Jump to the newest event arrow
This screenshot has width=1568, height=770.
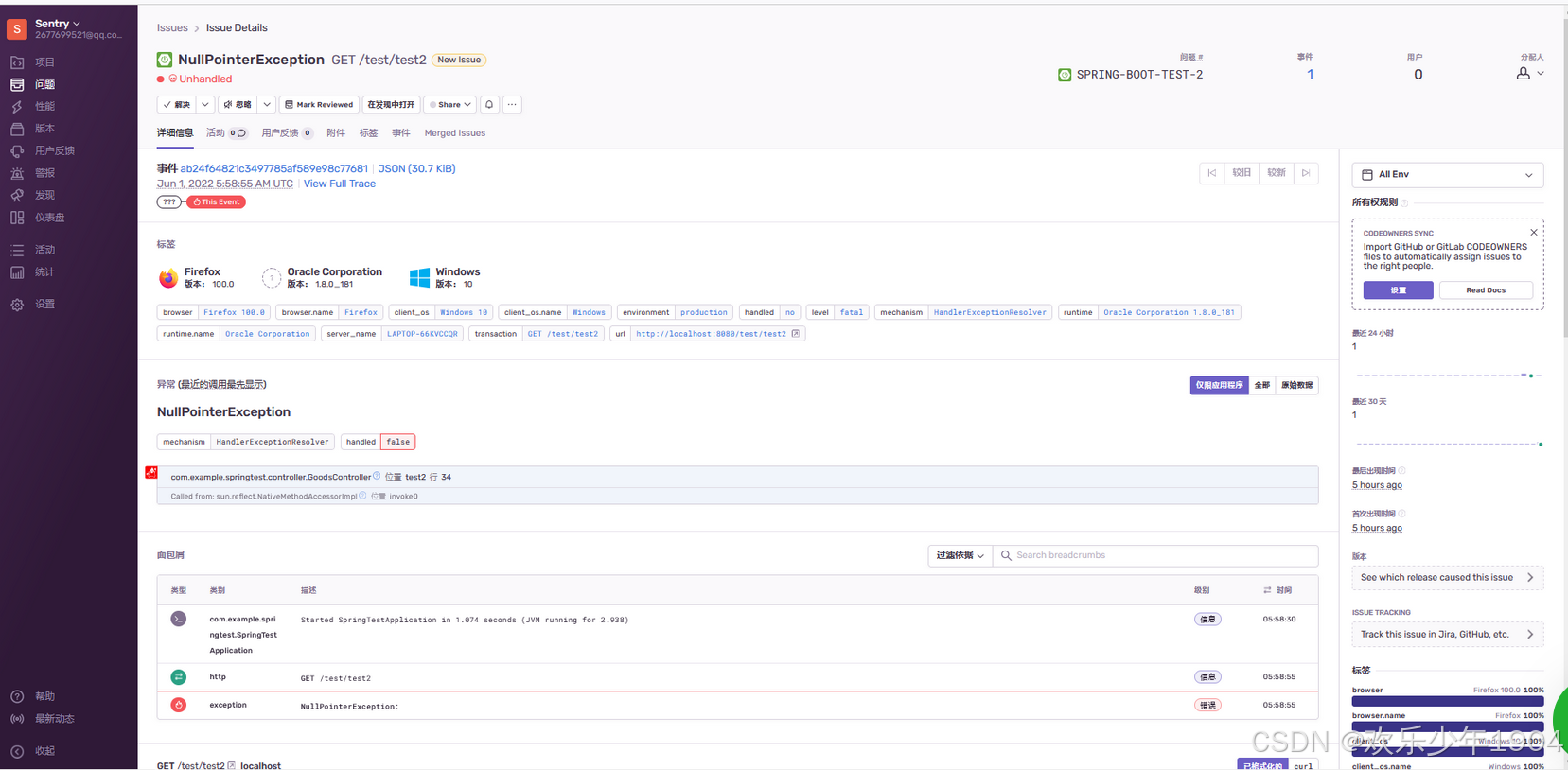(1306, 173)
